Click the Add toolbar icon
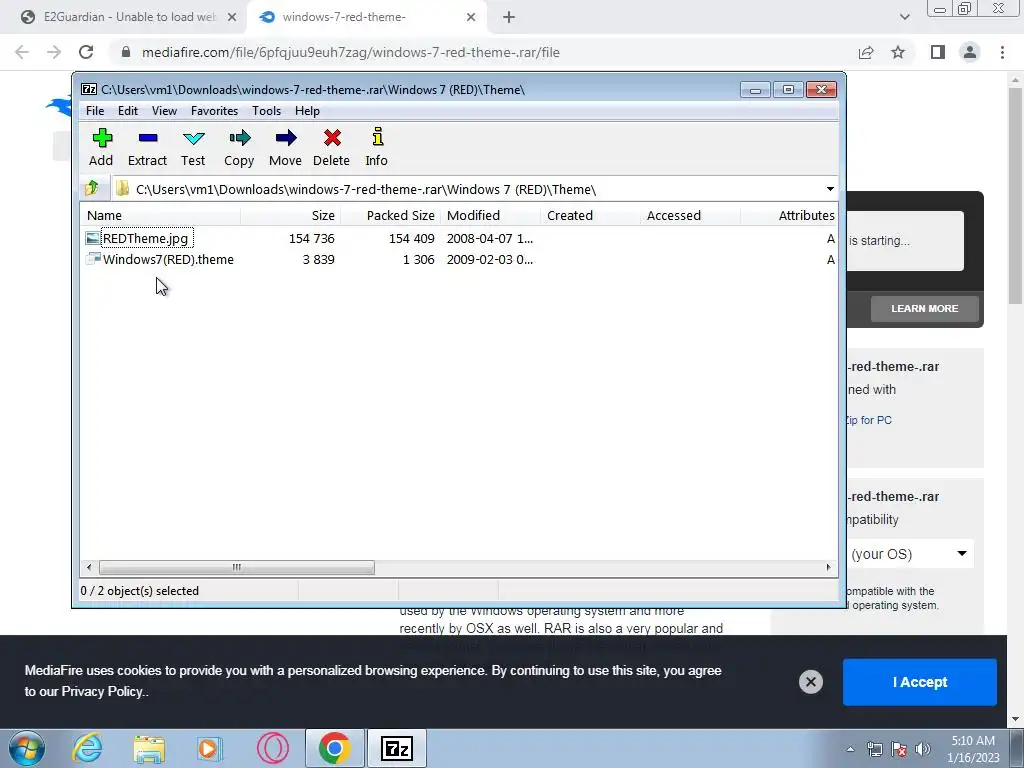Image resolution: width=1024 pixels, height=768 pixels. 101,148
